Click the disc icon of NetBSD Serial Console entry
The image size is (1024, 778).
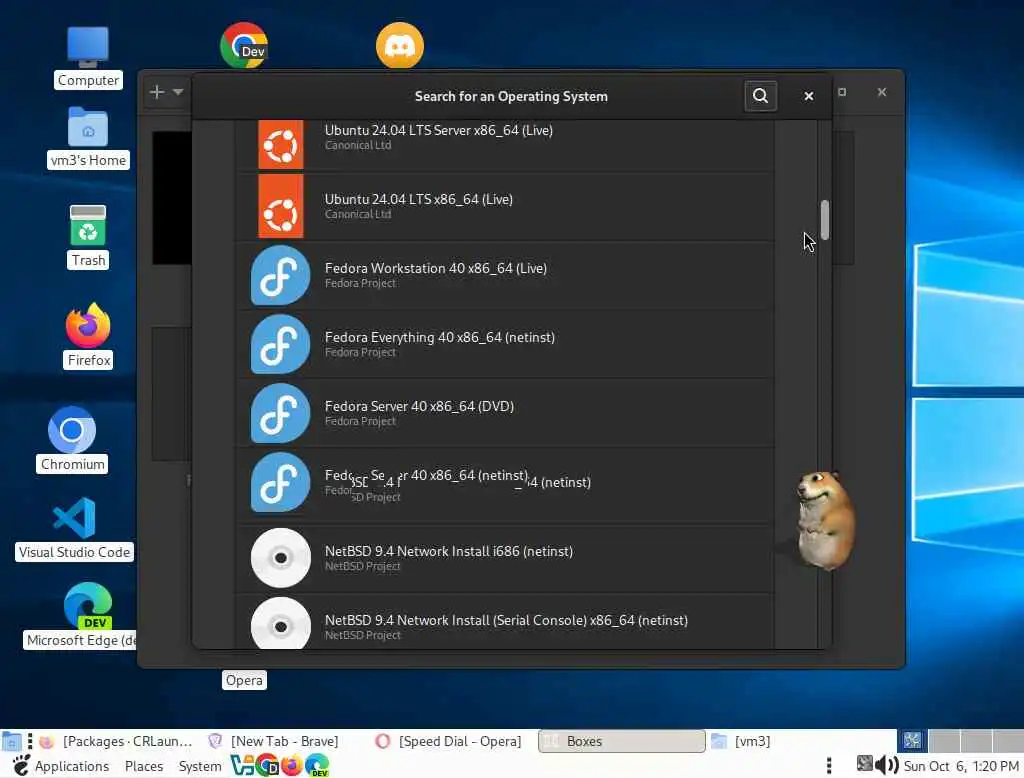281,624
